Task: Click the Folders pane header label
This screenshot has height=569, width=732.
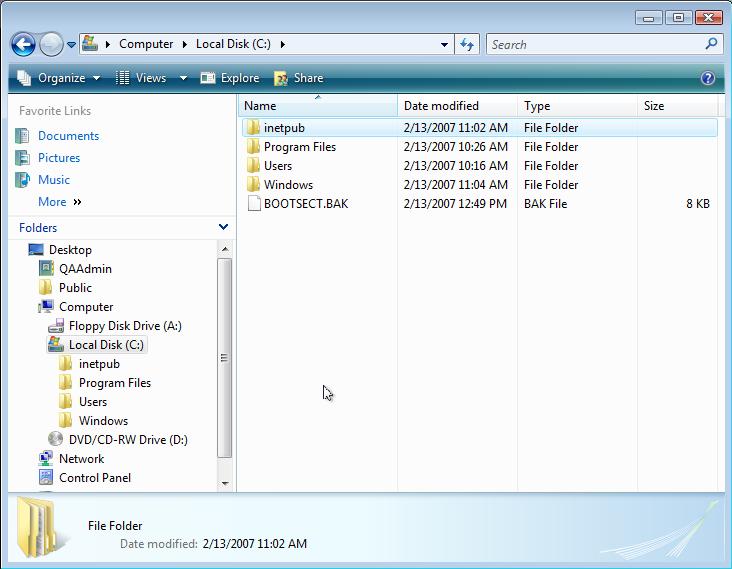Action: click(38, 228)
